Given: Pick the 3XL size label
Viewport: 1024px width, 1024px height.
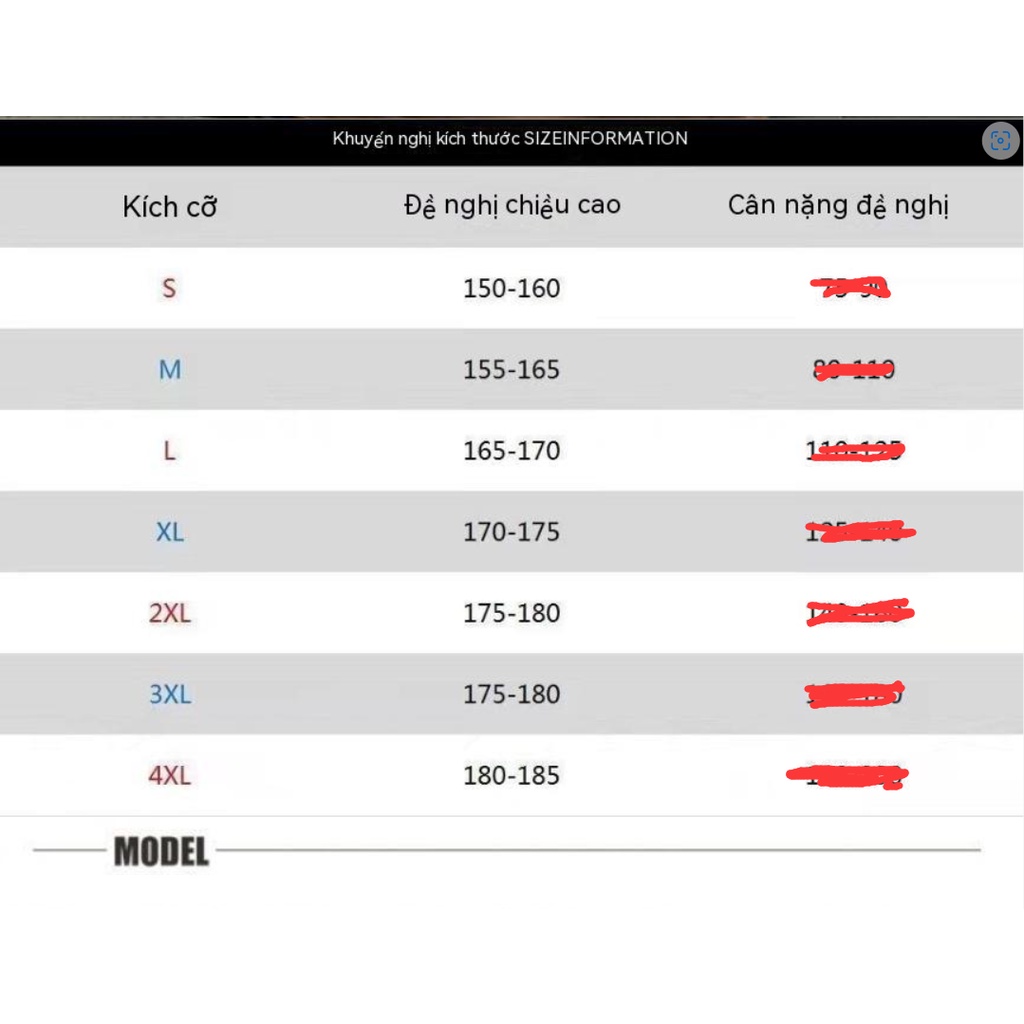Looking at the screenshot, I should 170,694.
